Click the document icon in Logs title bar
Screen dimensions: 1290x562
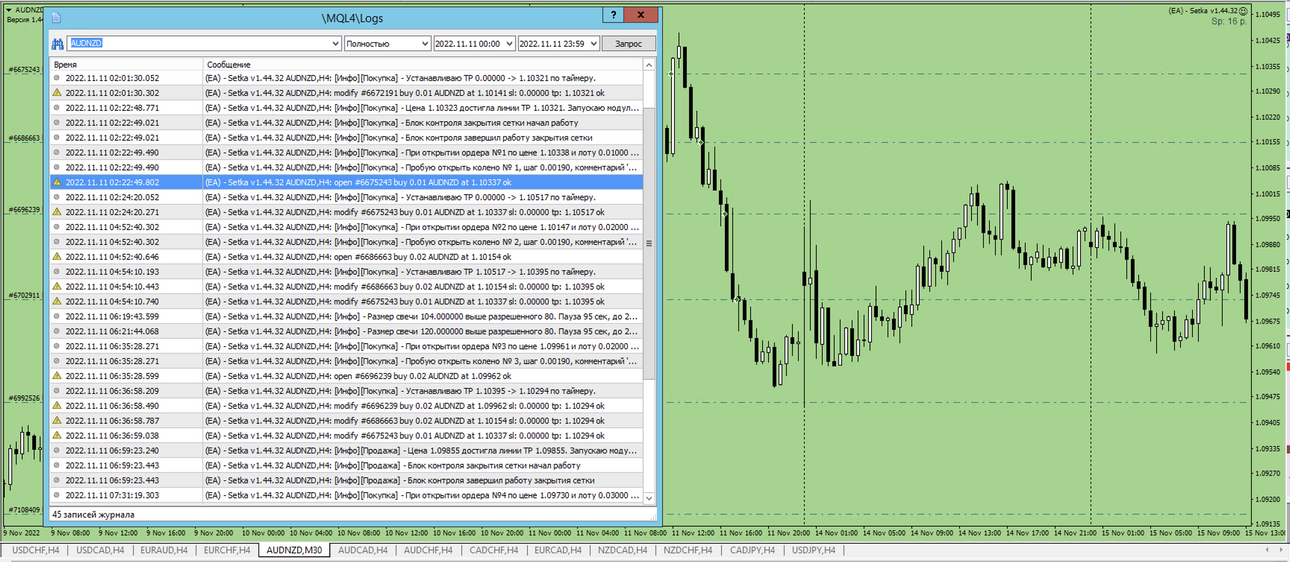coord(56,17)
